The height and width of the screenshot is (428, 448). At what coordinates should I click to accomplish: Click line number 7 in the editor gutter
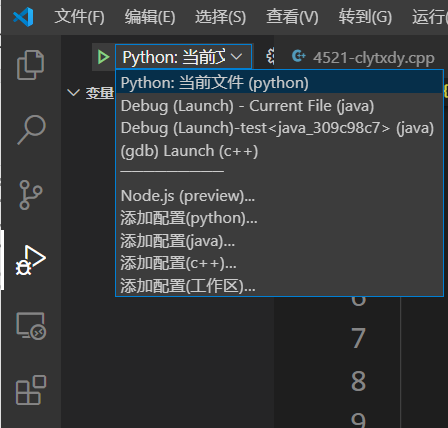[x=358, y=338]
